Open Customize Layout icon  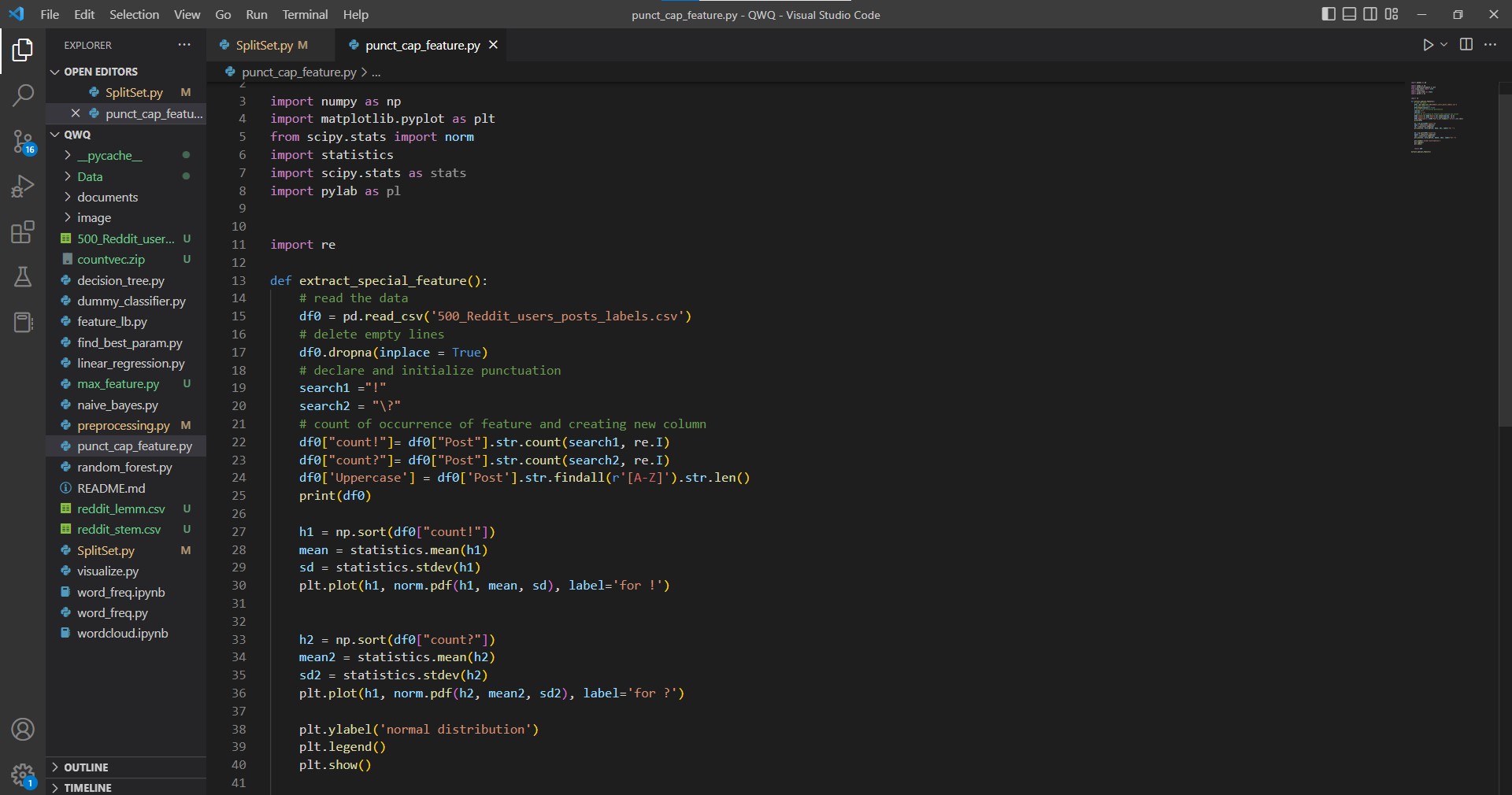(1392, 14)
